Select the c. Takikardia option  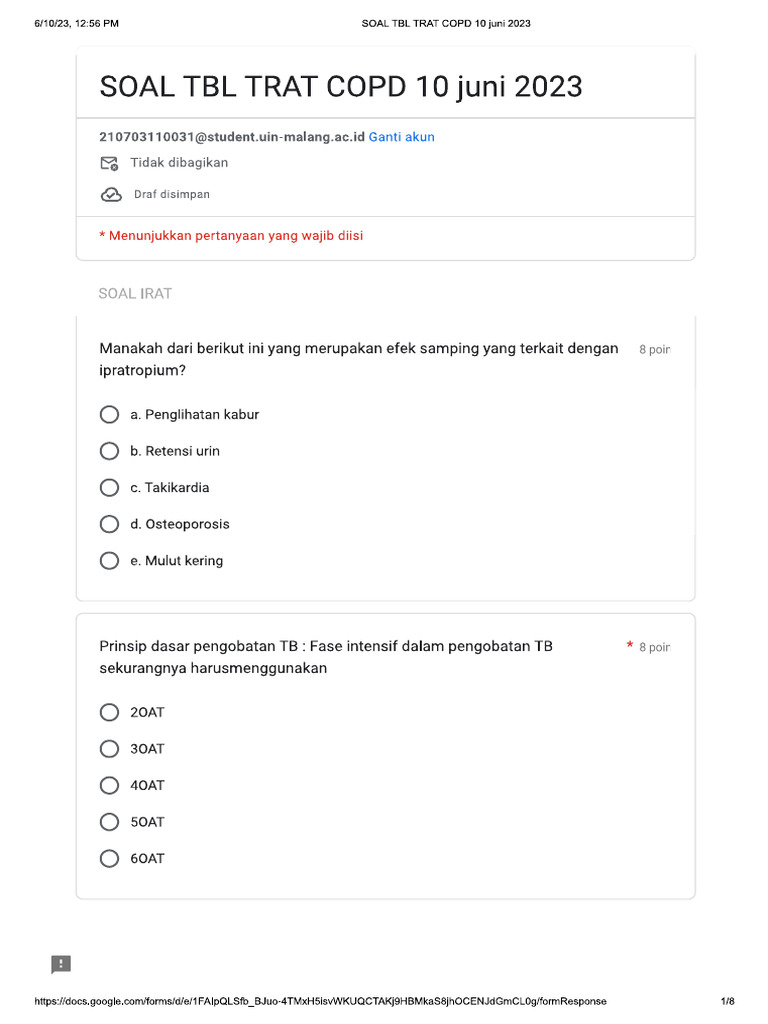[x=110, y=488]
